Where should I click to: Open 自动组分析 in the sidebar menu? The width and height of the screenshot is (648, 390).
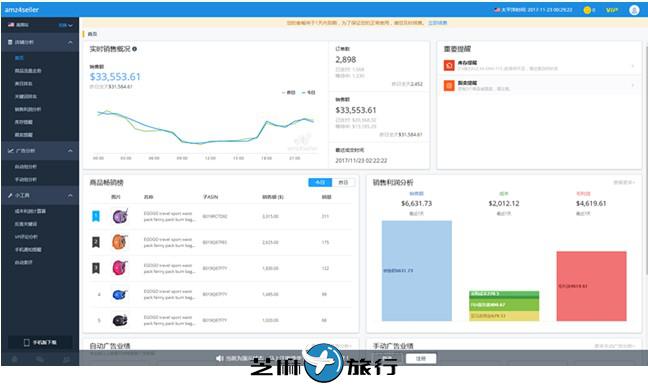click(x=26, y=166)
